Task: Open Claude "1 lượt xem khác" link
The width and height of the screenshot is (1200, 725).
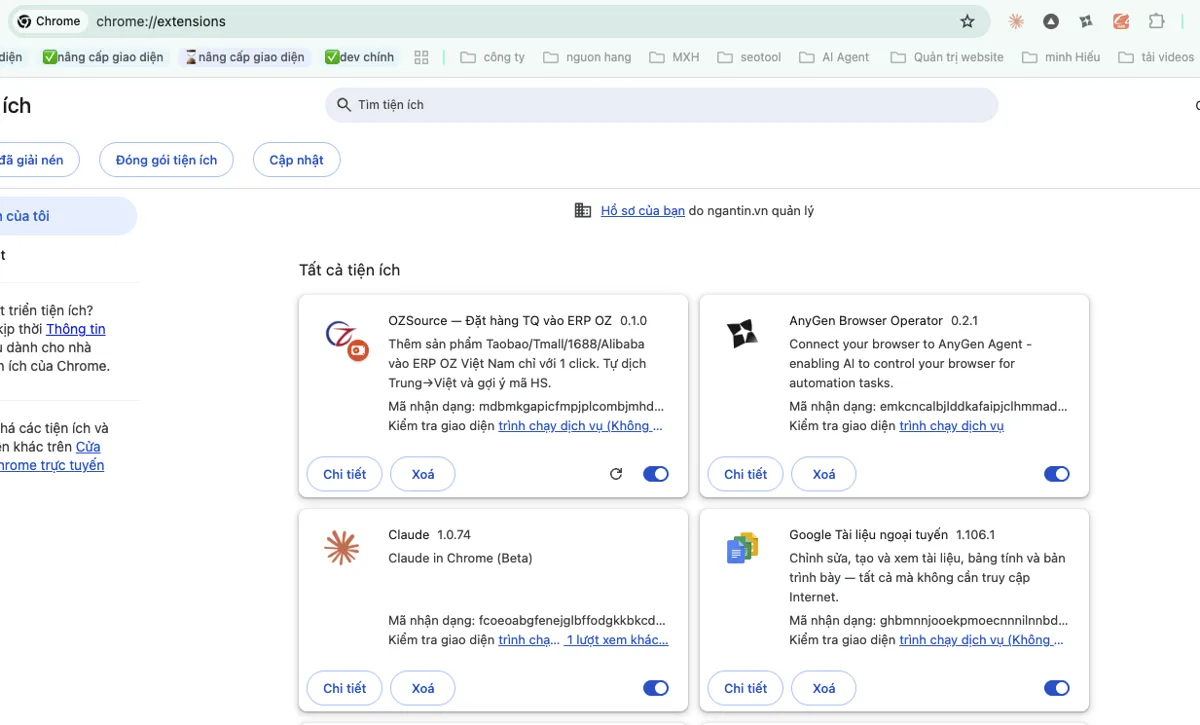Action: (617, 640)
